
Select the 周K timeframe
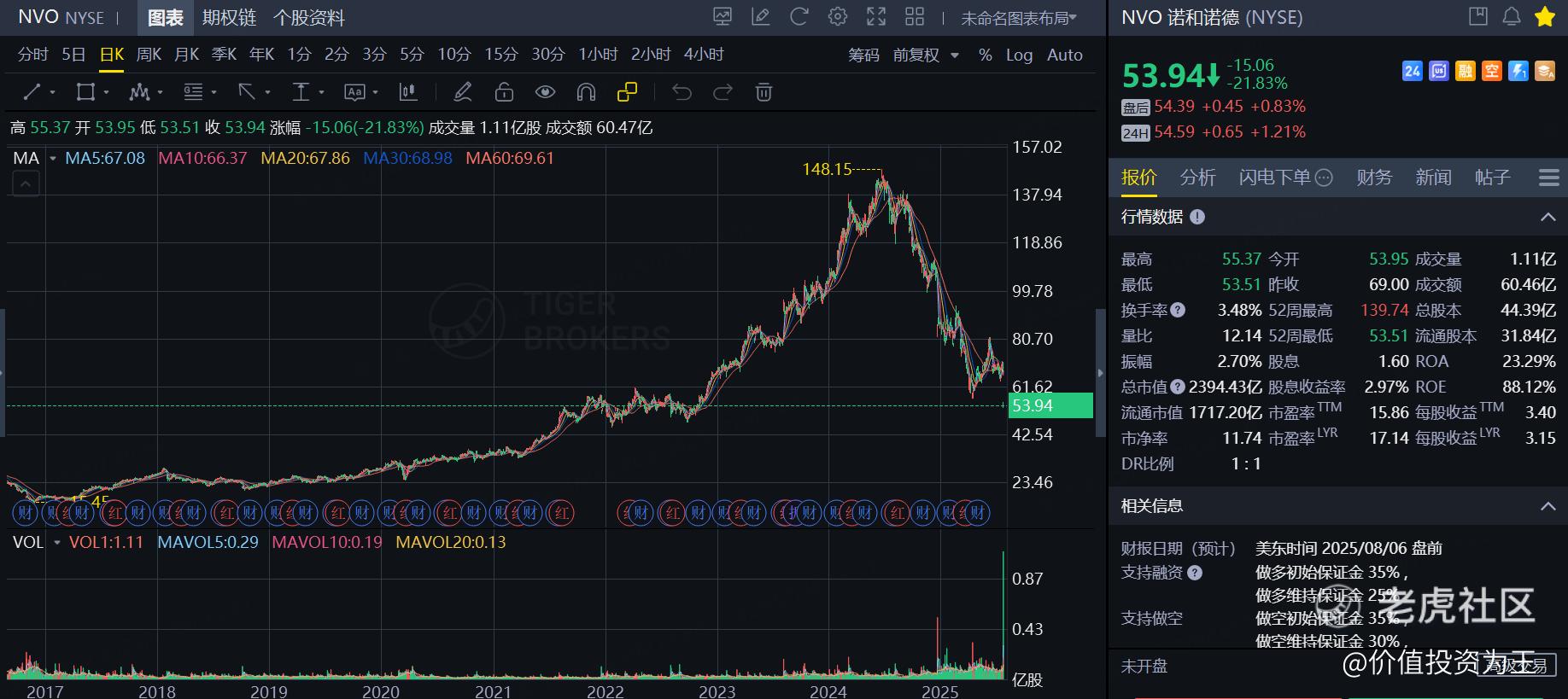(x=149, y=55)
